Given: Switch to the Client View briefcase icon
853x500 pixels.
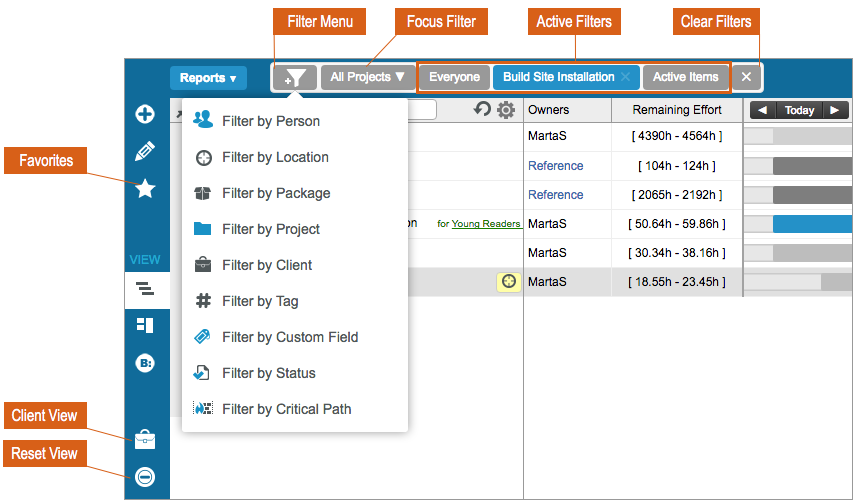Looking at the screenshot, I should 145,439.
